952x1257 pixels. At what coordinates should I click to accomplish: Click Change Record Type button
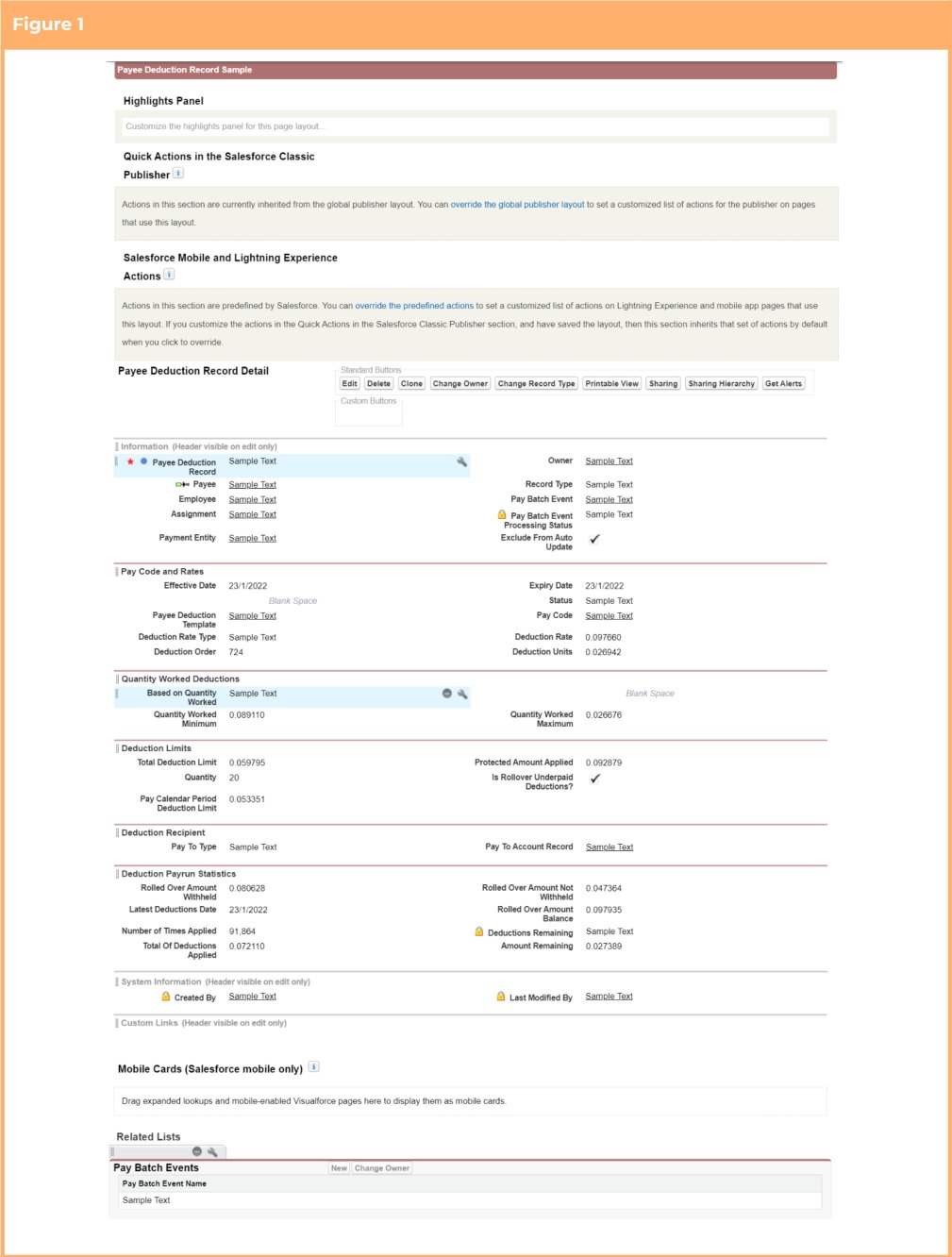coord(536,384)
